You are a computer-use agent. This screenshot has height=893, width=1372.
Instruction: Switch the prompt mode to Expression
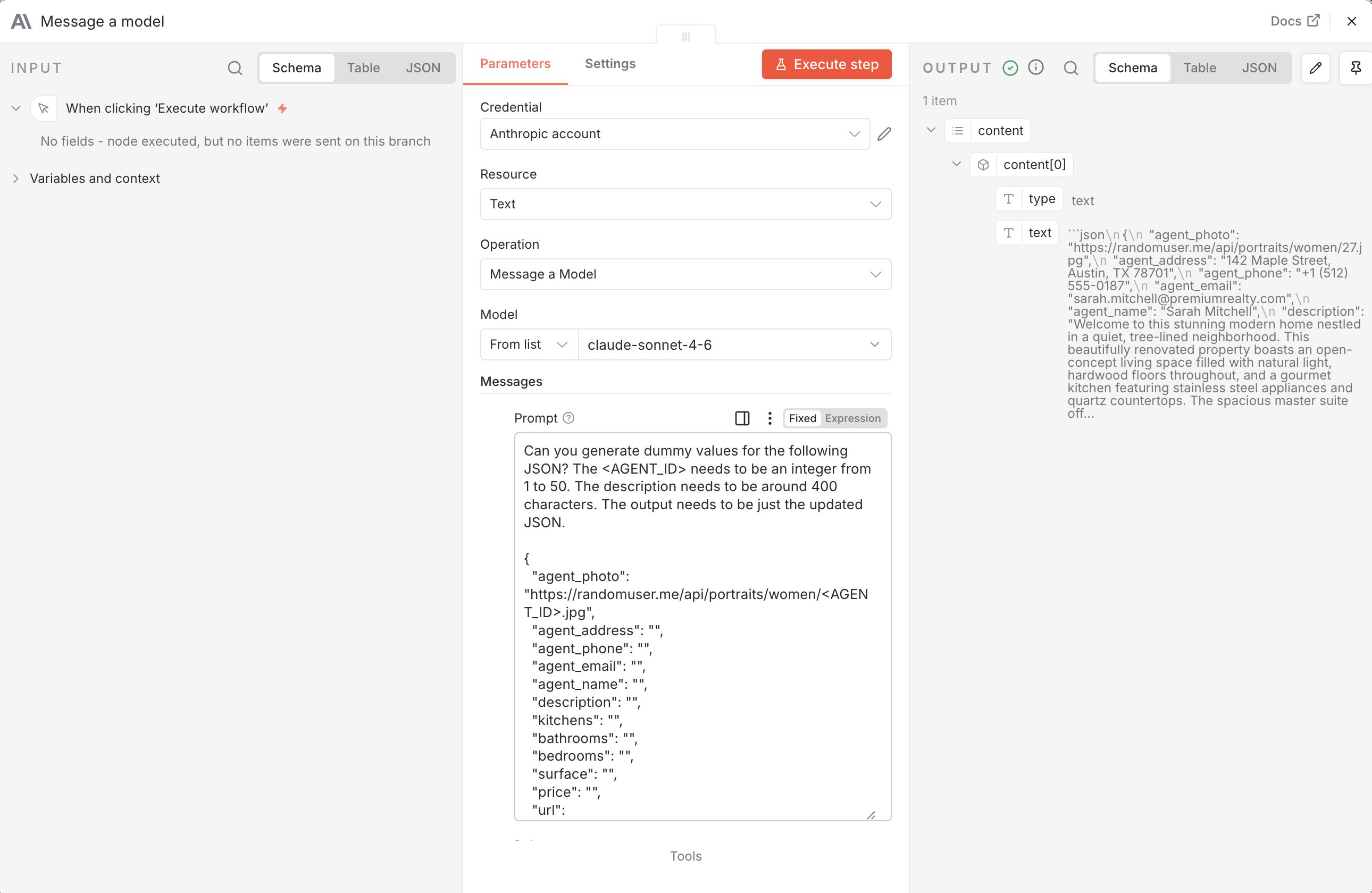tap(852, 418)
